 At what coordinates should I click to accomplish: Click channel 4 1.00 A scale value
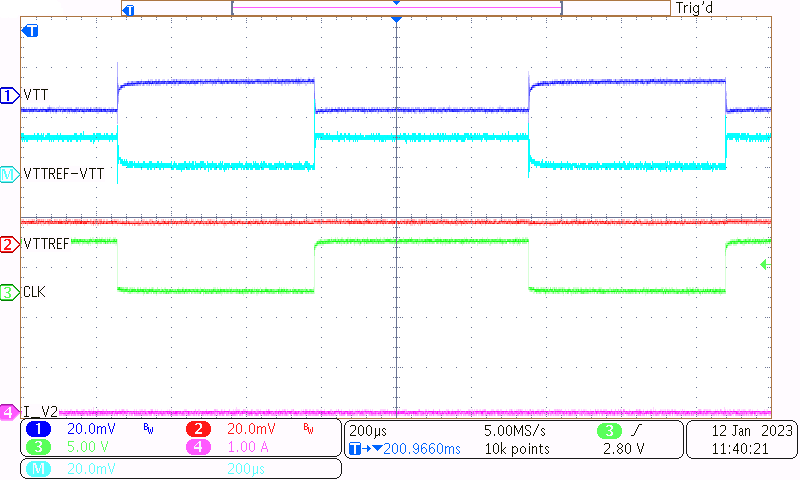coord(248,447)
